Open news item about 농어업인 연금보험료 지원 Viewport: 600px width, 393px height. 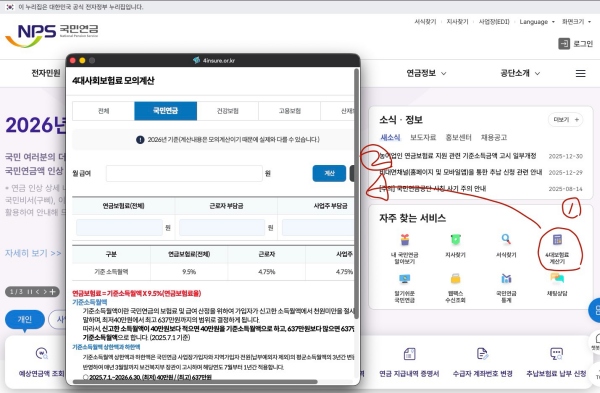pos(457,156)
